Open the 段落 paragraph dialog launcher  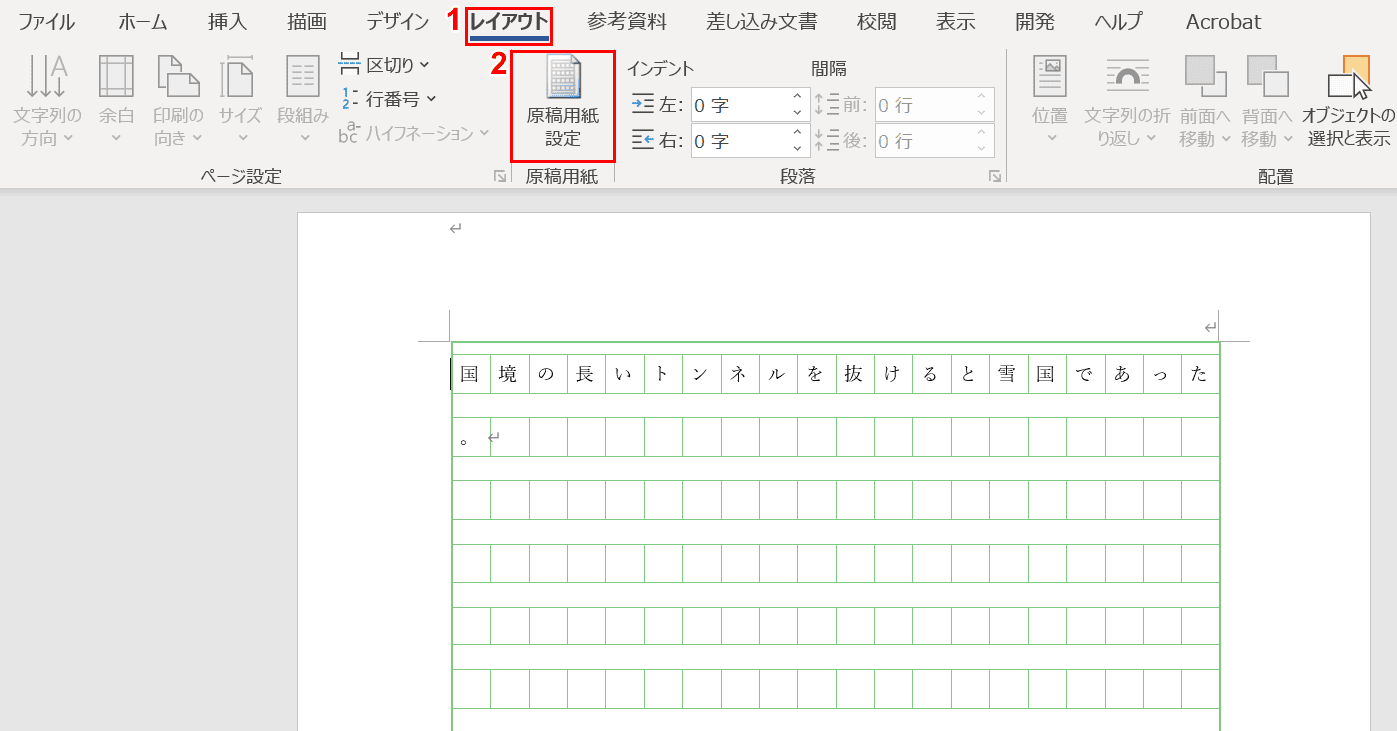tap(995, 177)
